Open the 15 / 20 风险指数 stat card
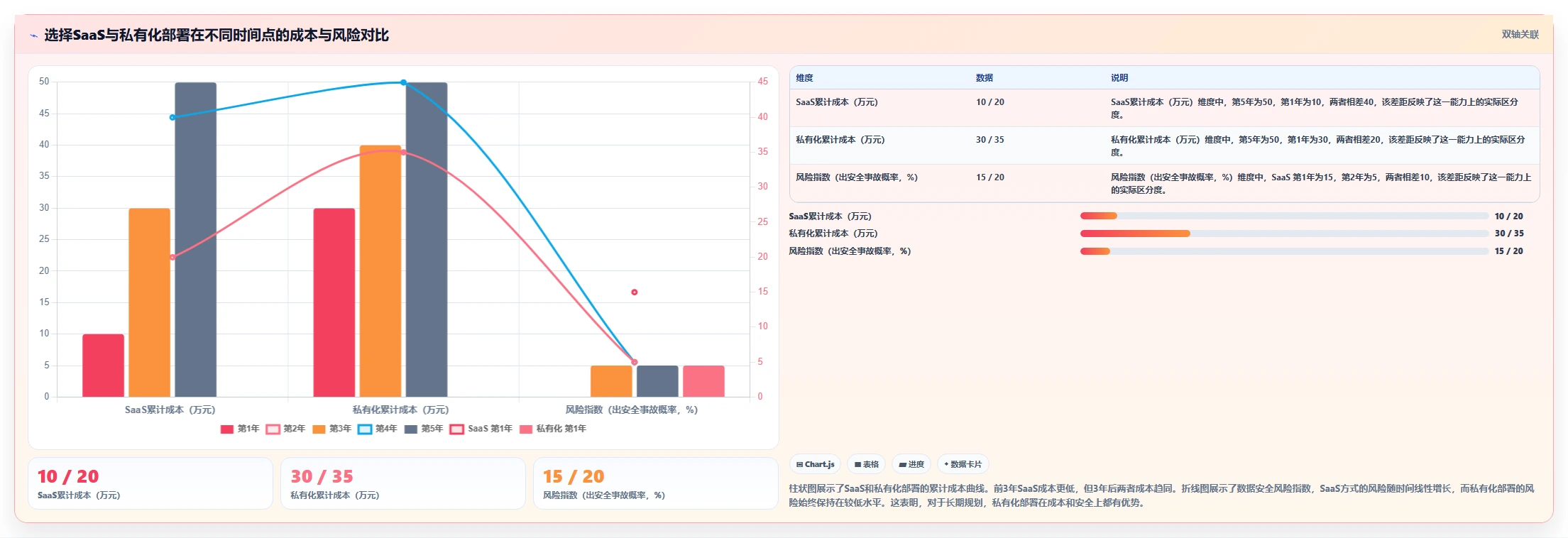The image size is (1568, 538). pos(656,483)
